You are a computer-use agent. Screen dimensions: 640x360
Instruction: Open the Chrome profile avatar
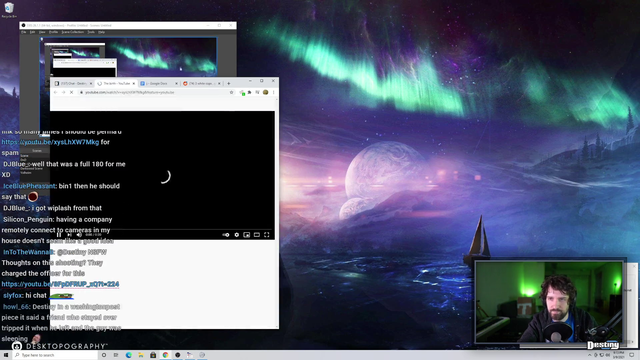point(265,92)
